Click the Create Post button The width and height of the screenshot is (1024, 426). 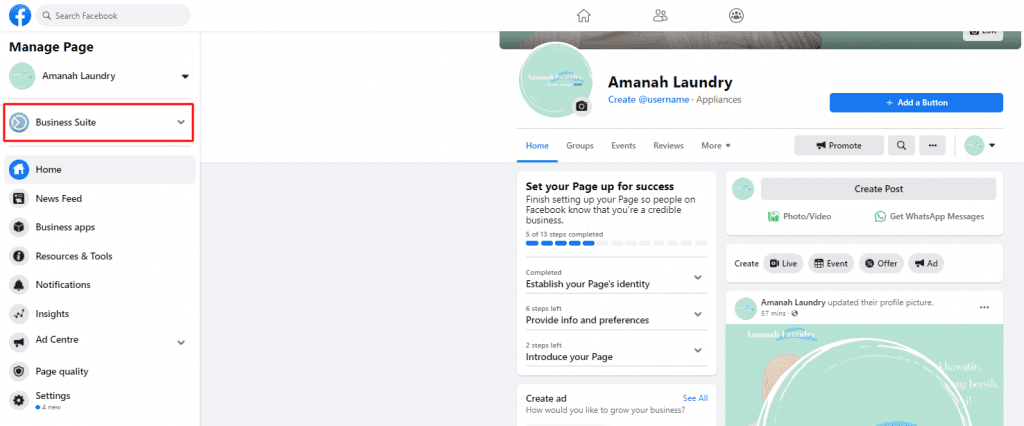click(878, 189)
